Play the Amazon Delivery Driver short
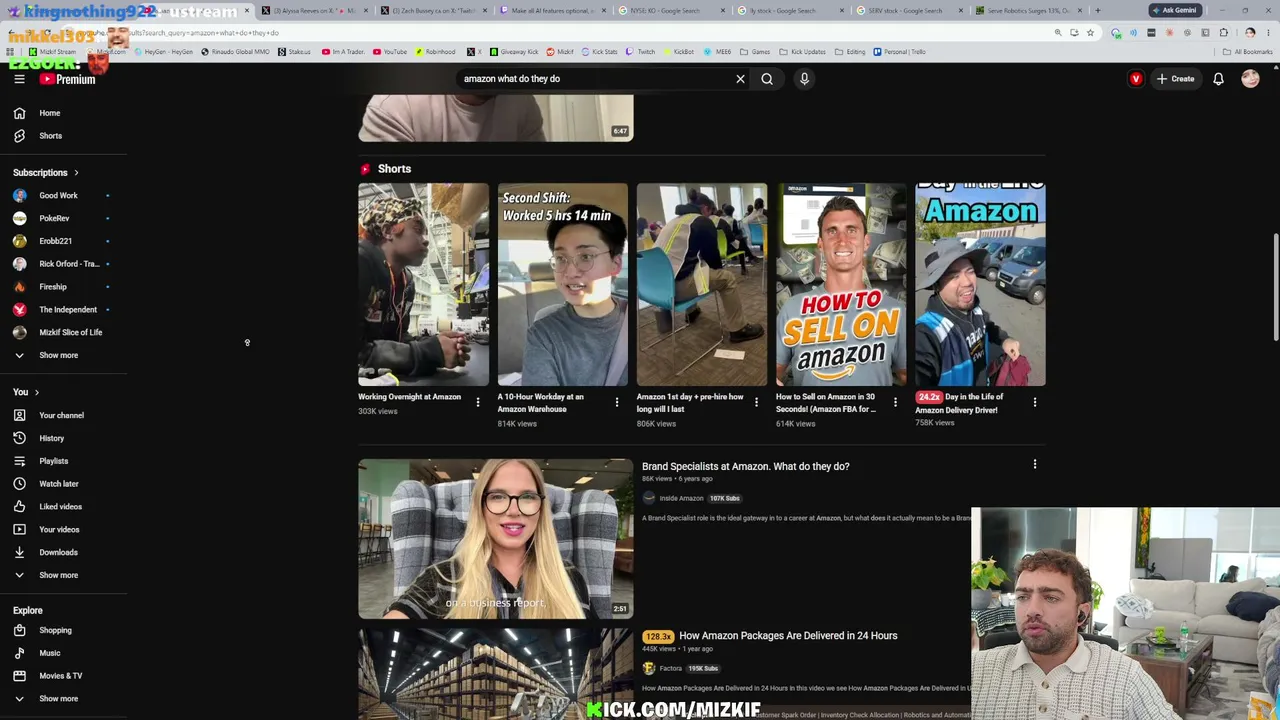Screen dimensions: 1280x720 coord(980,284)
